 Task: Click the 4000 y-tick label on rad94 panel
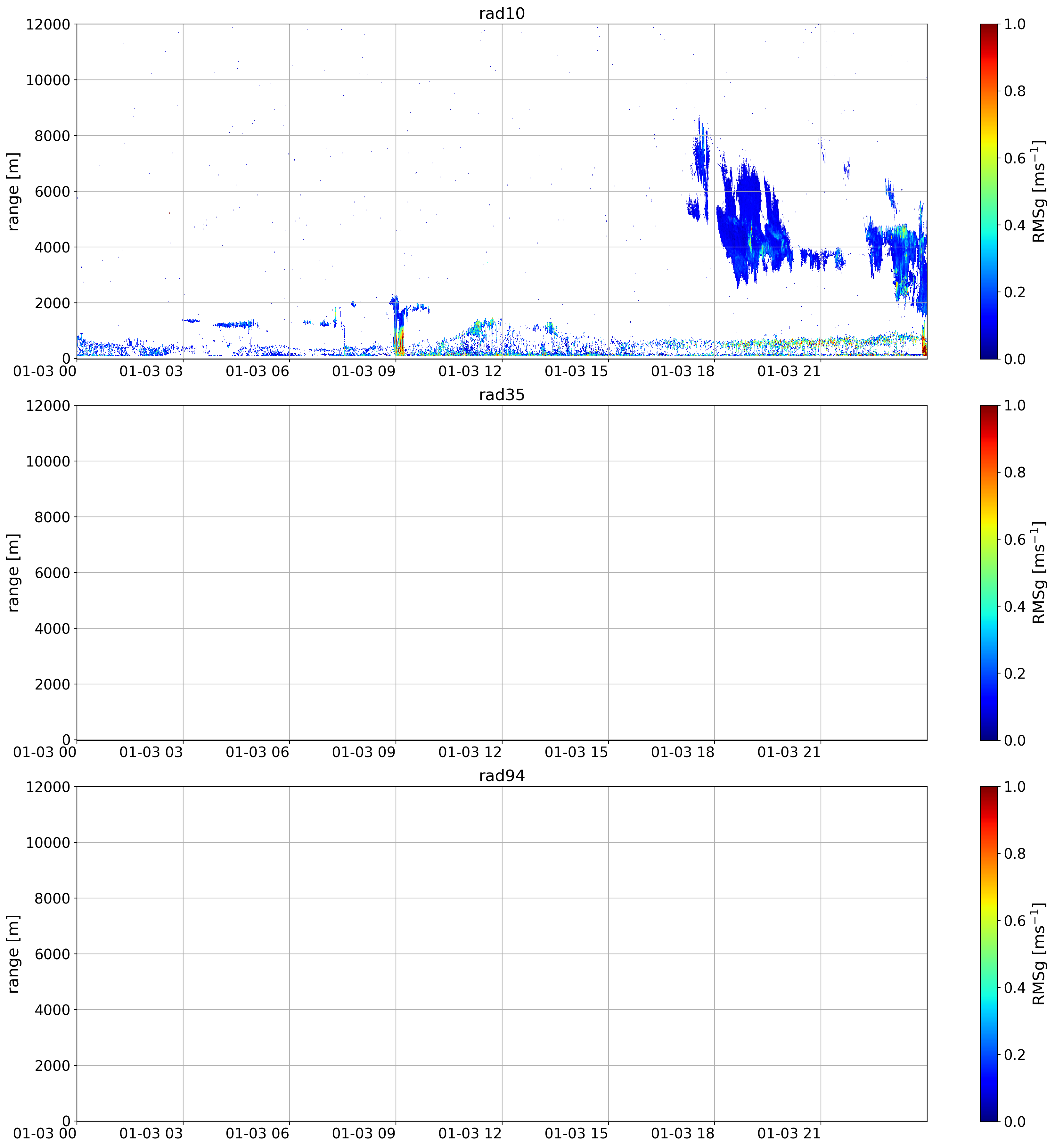[53, 1010]
